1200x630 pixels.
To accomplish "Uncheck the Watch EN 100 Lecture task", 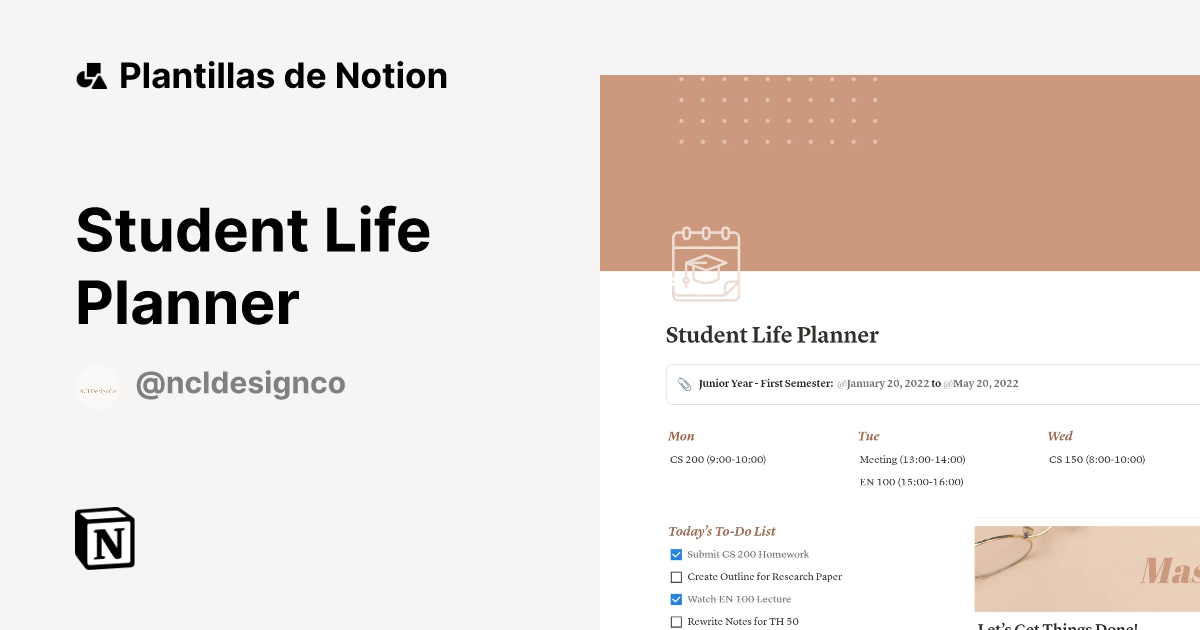I will (676, 599).
